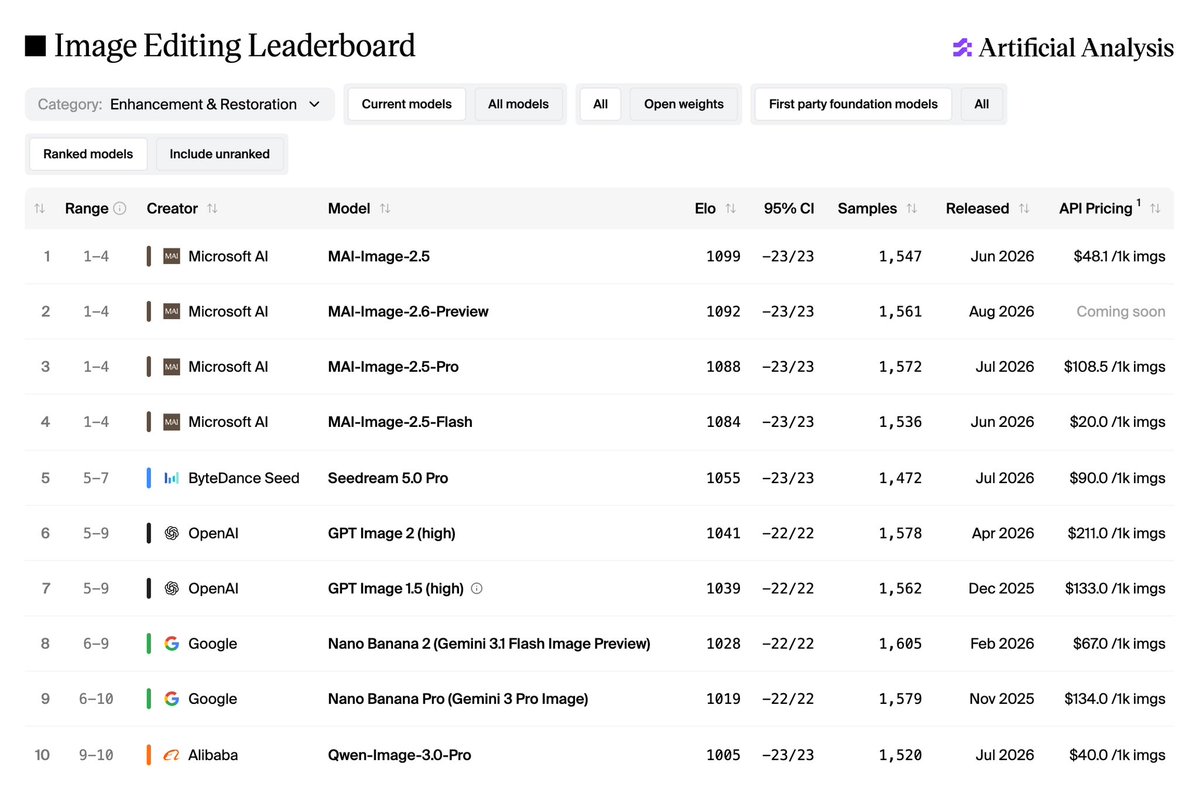Open the Seedream 5.0 Pro model link
Image resolution: width=1199 pixels, height=807 pixels.
click(388, 478)
